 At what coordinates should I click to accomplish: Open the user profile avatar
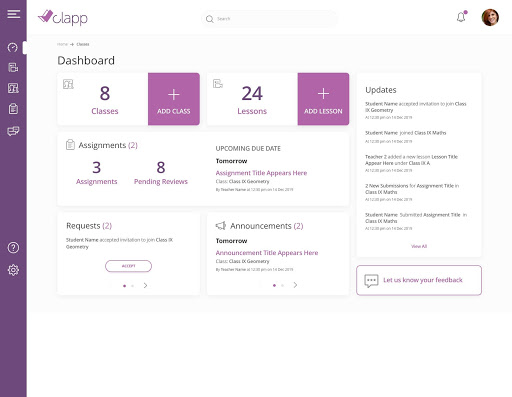tap(490, 17)
